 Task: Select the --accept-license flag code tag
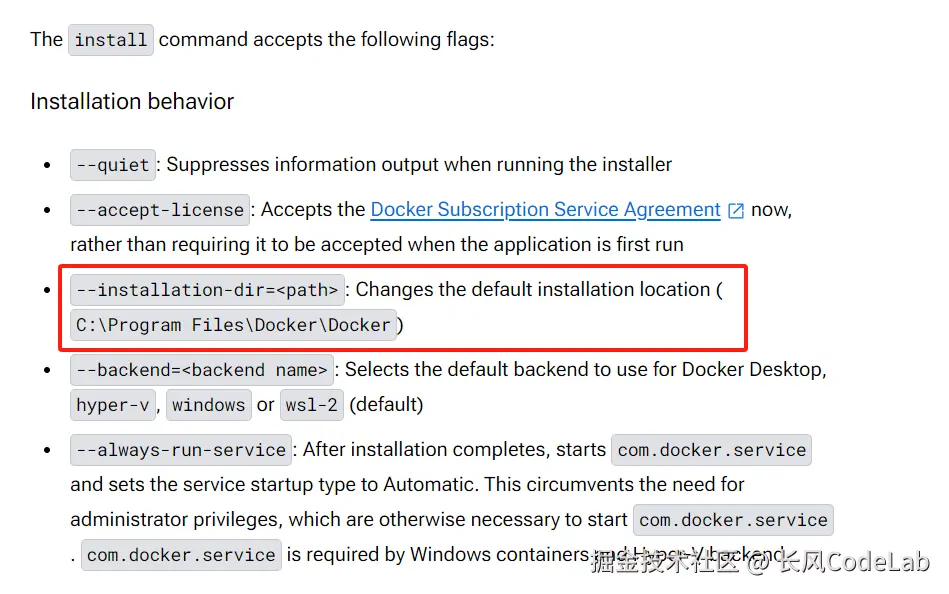[159, 210]
